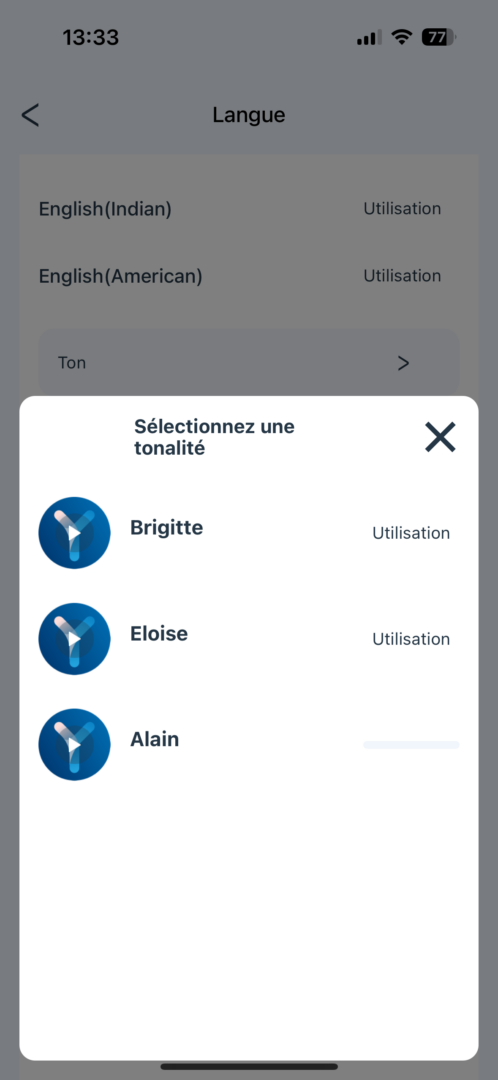Choose the English(American) language entry
498x1080 pixels.
pos(121,277)
